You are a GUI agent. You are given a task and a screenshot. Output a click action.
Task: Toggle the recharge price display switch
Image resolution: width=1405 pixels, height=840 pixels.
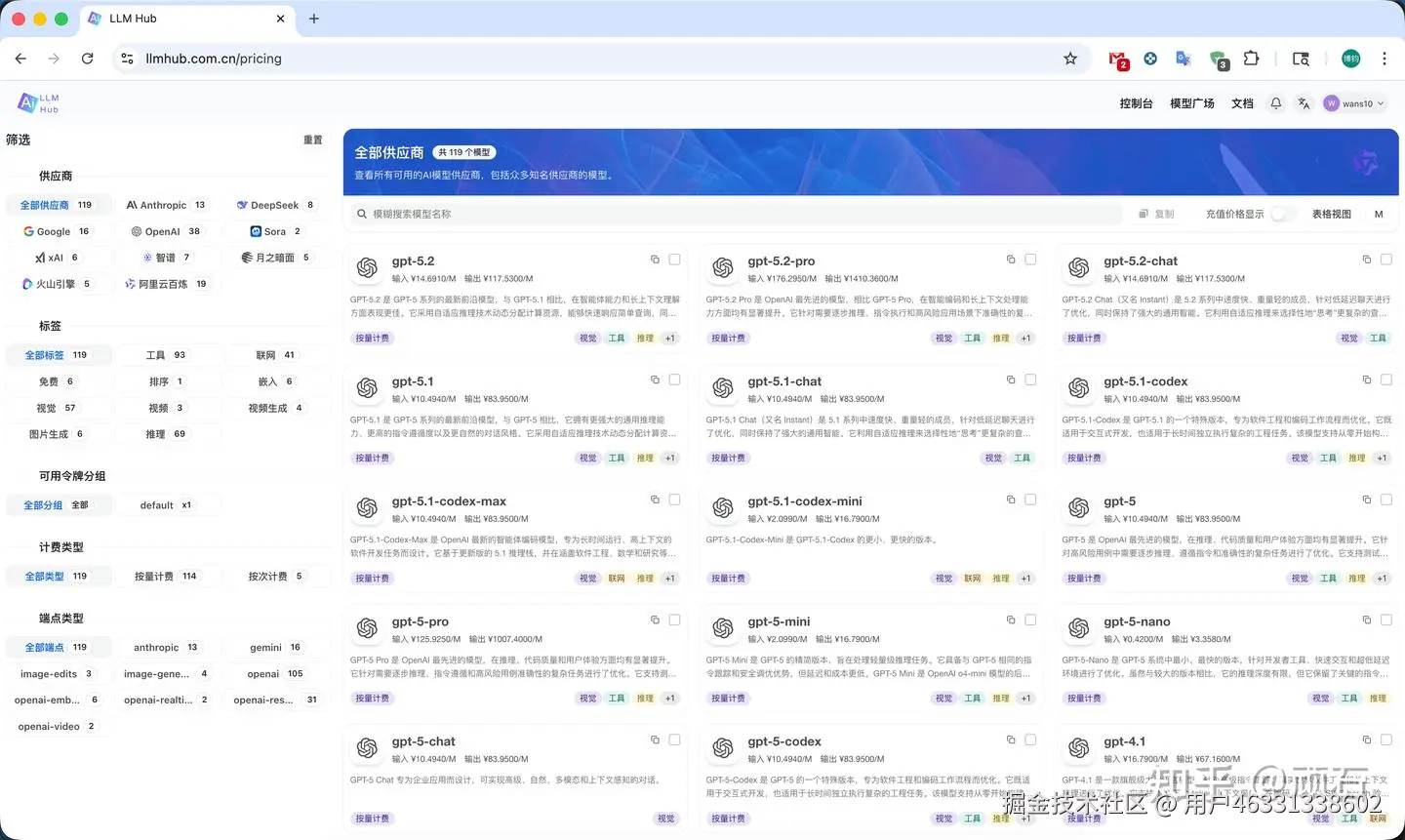coord(1284,214)
